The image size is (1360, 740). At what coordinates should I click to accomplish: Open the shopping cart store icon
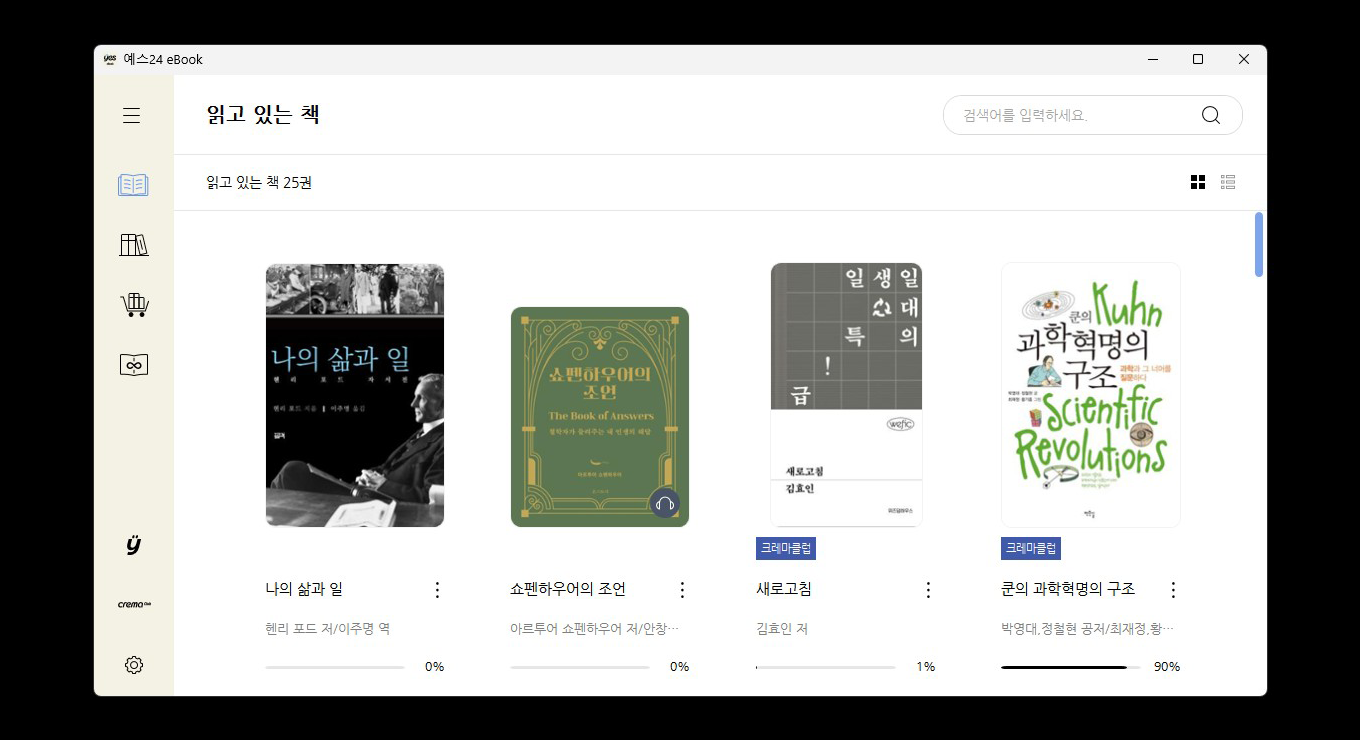click(134, 305)
